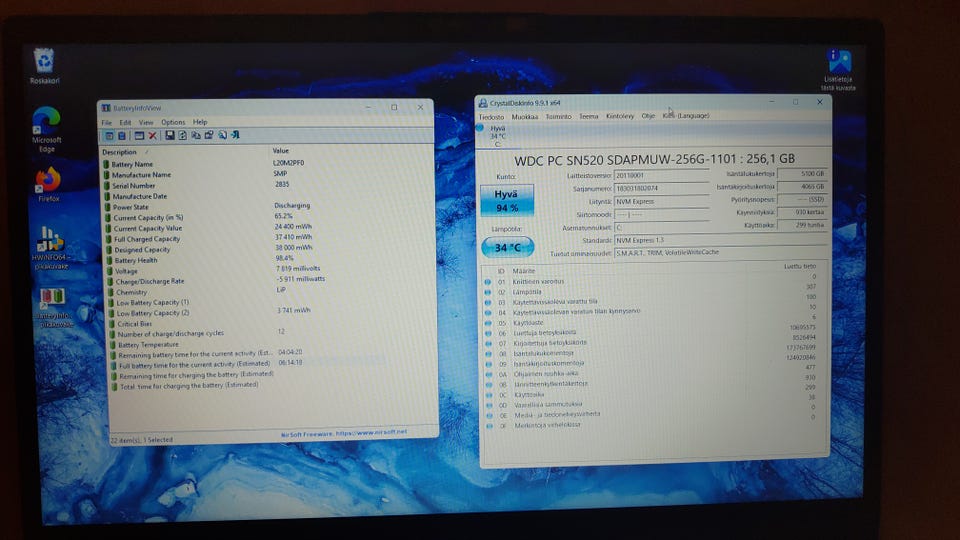Open the Lisätietoja tästä kuvasta desktop icon
Screen dimensions: 960x540
pyautogui.click(x=838, y=70)
